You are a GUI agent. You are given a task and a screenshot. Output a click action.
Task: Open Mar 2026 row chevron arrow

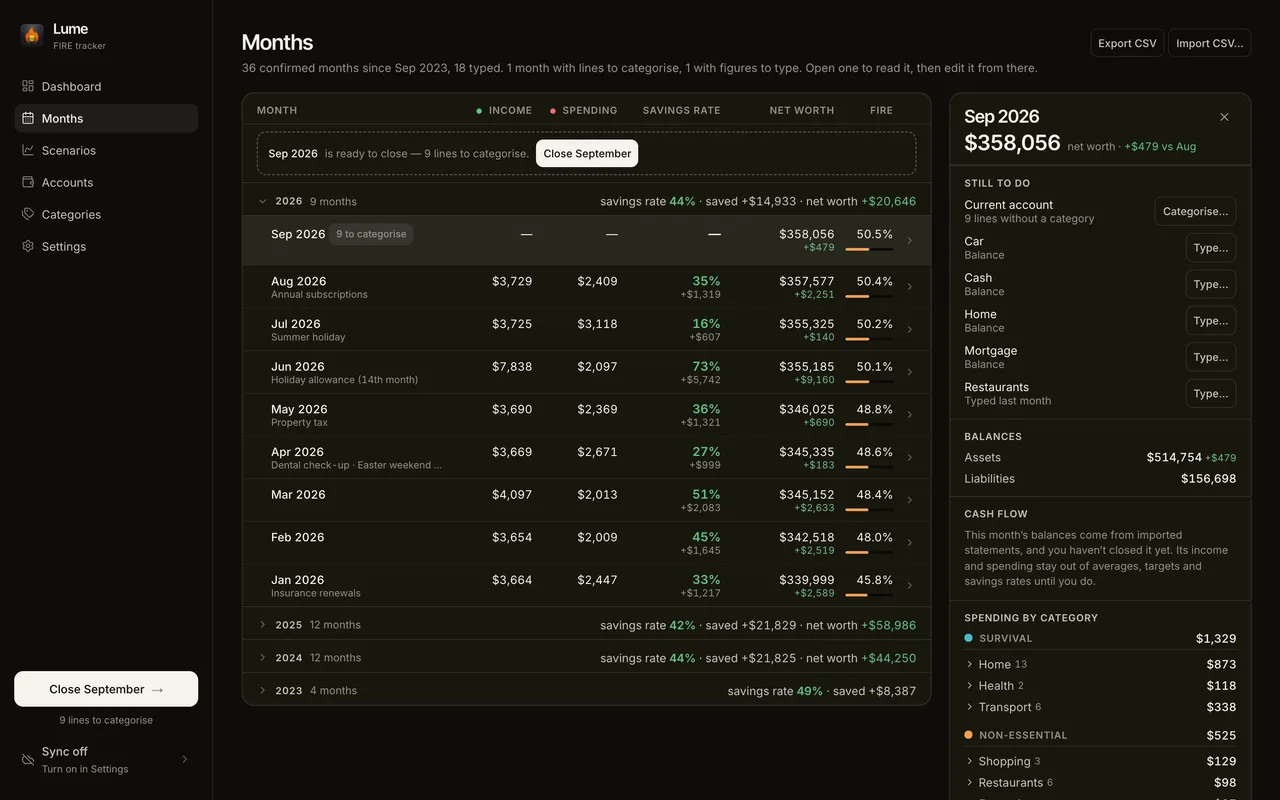click(909, 500)
